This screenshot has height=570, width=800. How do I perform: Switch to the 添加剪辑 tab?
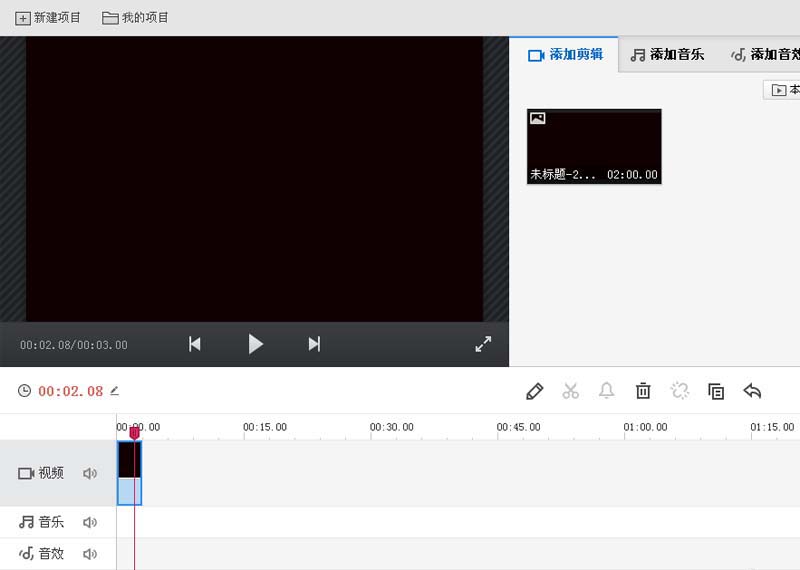565,55
